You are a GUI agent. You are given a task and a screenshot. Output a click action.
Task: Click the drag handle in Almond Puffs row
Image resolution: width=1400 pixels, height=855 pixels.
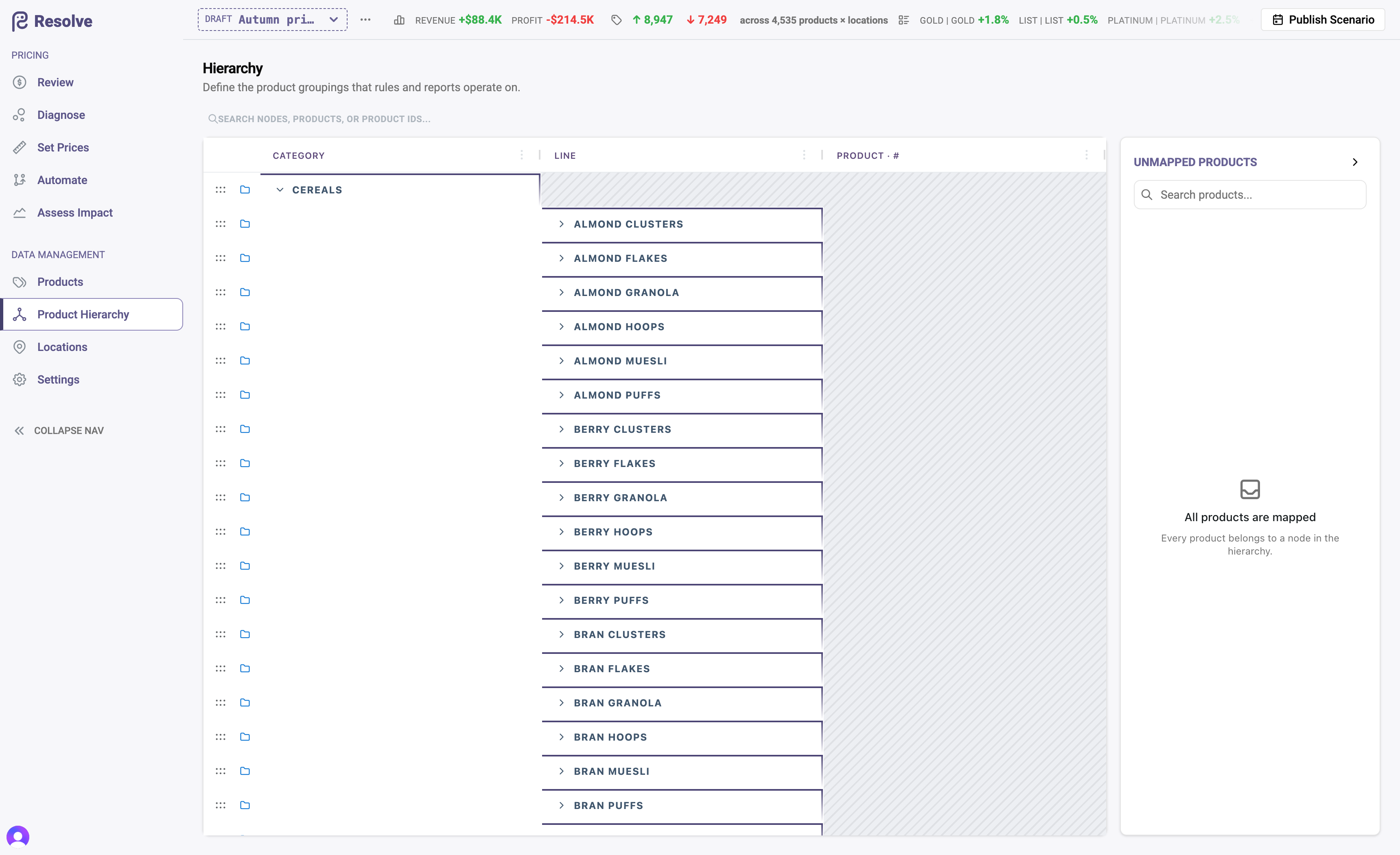pos(221,395)
